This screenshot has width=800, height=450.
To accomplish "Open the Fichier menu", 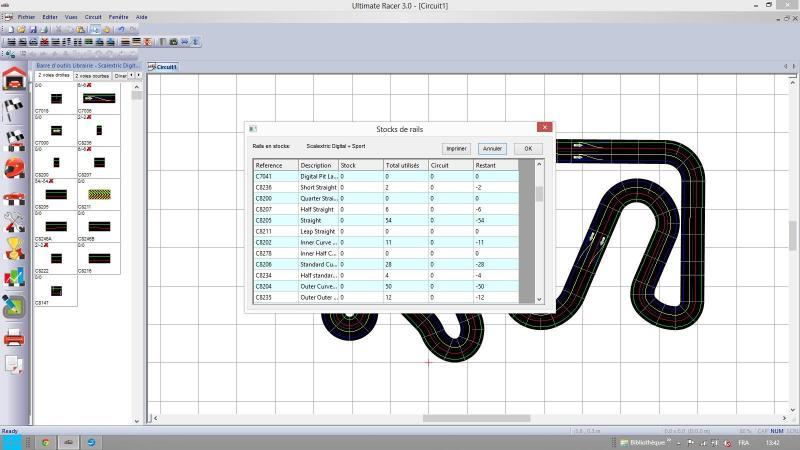I will (x=26, y=17).
